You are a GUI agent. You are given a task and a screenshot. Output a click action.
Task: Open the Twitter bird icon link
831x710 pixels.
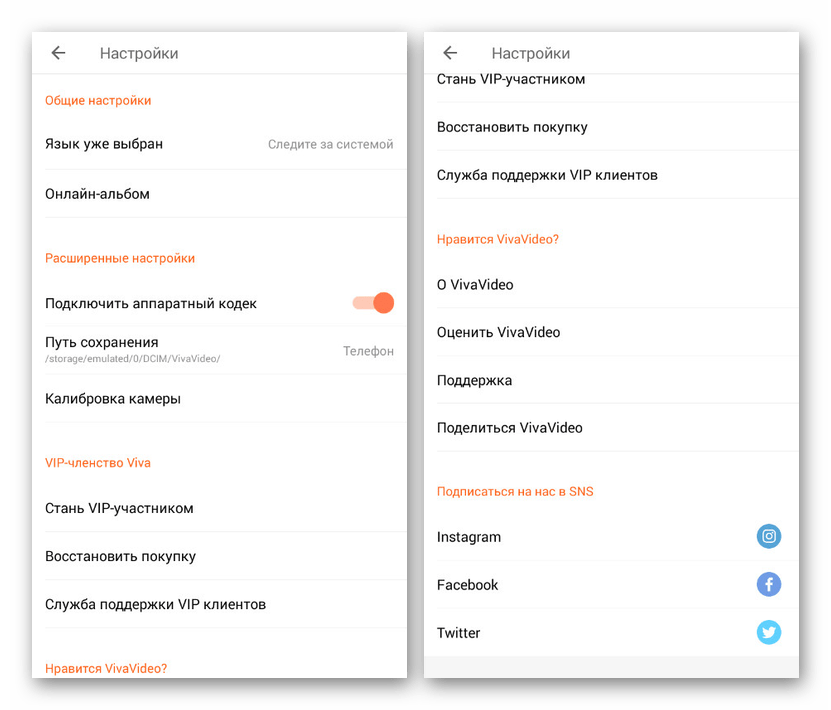(768, 632)
